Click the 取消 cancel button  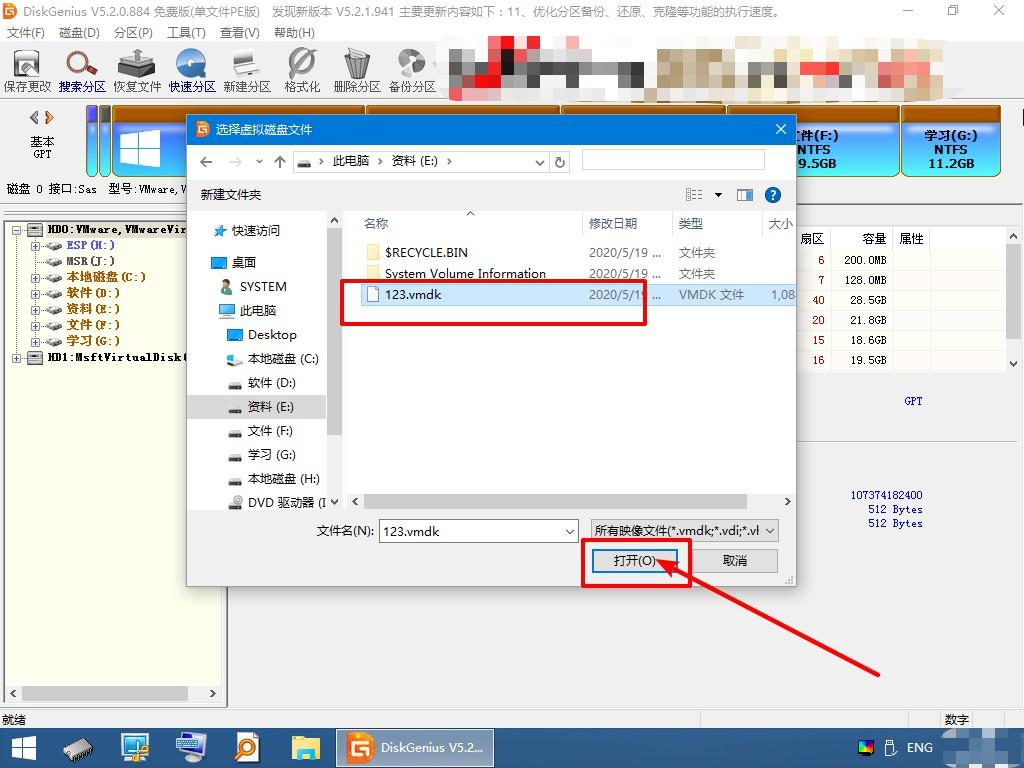point(736,560)
